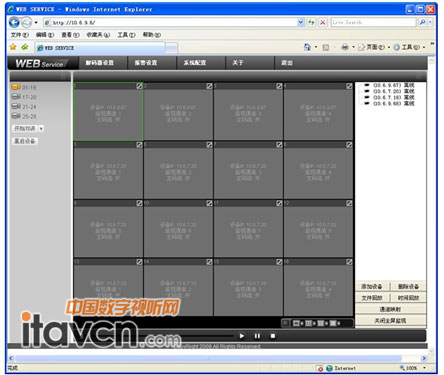Click the IE back arrow button
The height and width of the screenshot is (375, 444).
(x=14, y=23)
